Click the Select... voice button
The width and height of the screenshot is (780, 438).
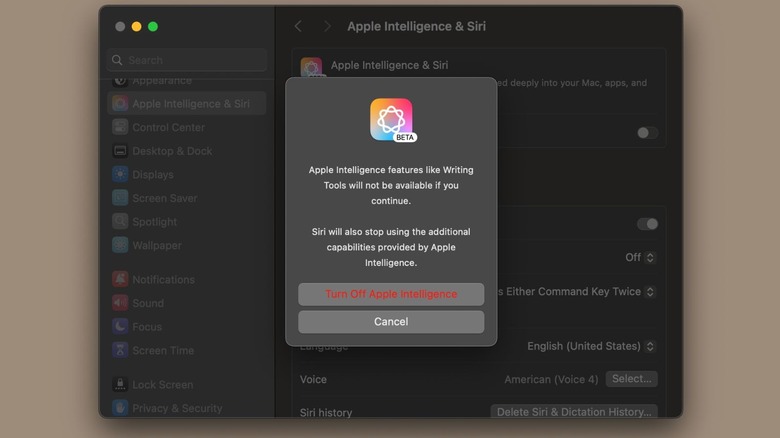pos(632,379)
